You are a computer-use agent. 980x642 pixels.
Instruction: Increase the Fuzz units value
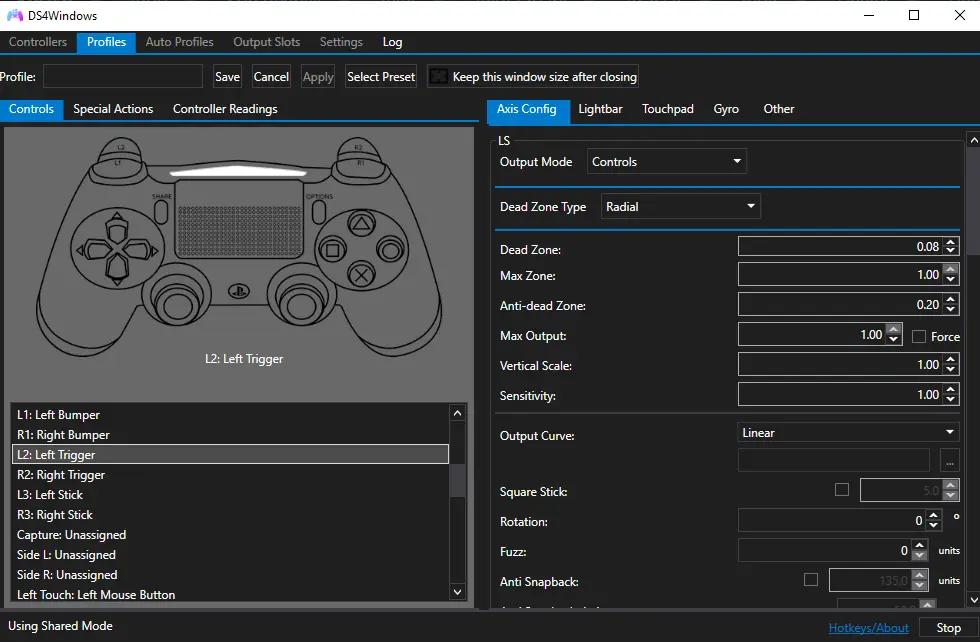[x=919, y=546]
